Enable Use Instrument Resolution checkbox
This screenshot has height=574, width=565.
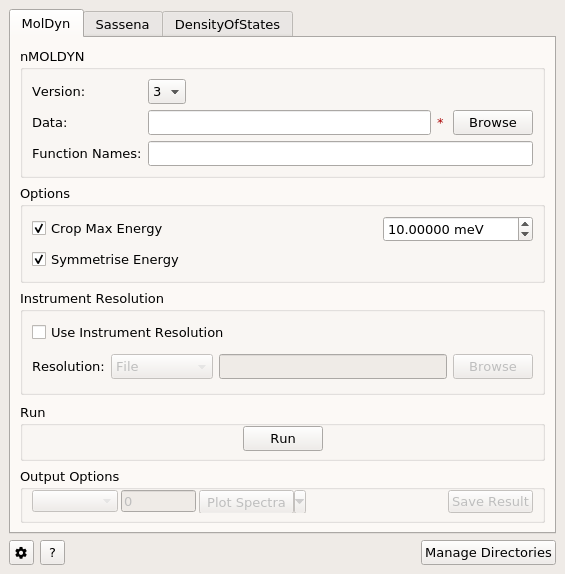point(39,332)
